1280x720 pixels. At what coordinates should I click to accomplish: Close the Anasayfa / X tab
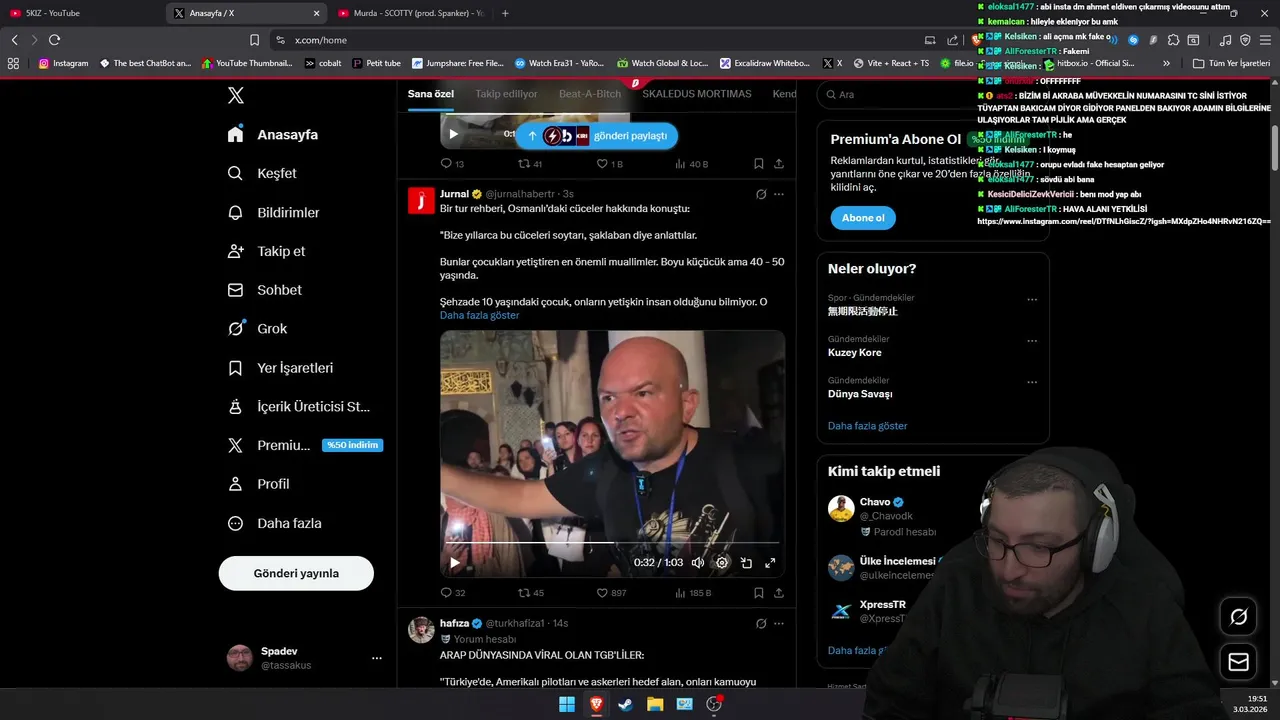pyautogui.click(x=316, y=13)
